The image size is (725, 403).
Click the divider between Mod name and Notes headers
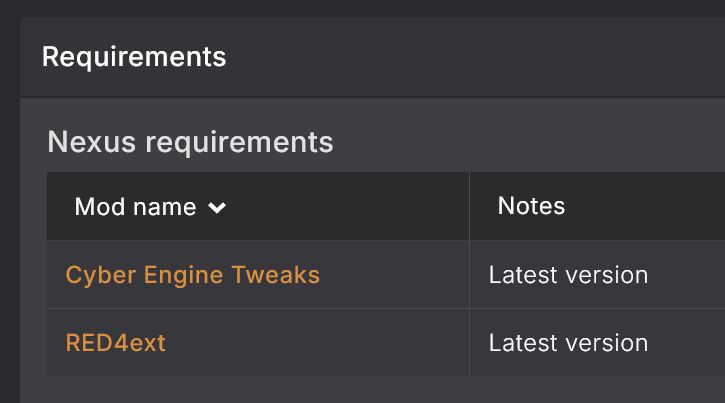pyautogui.click(x=469, y=206)
